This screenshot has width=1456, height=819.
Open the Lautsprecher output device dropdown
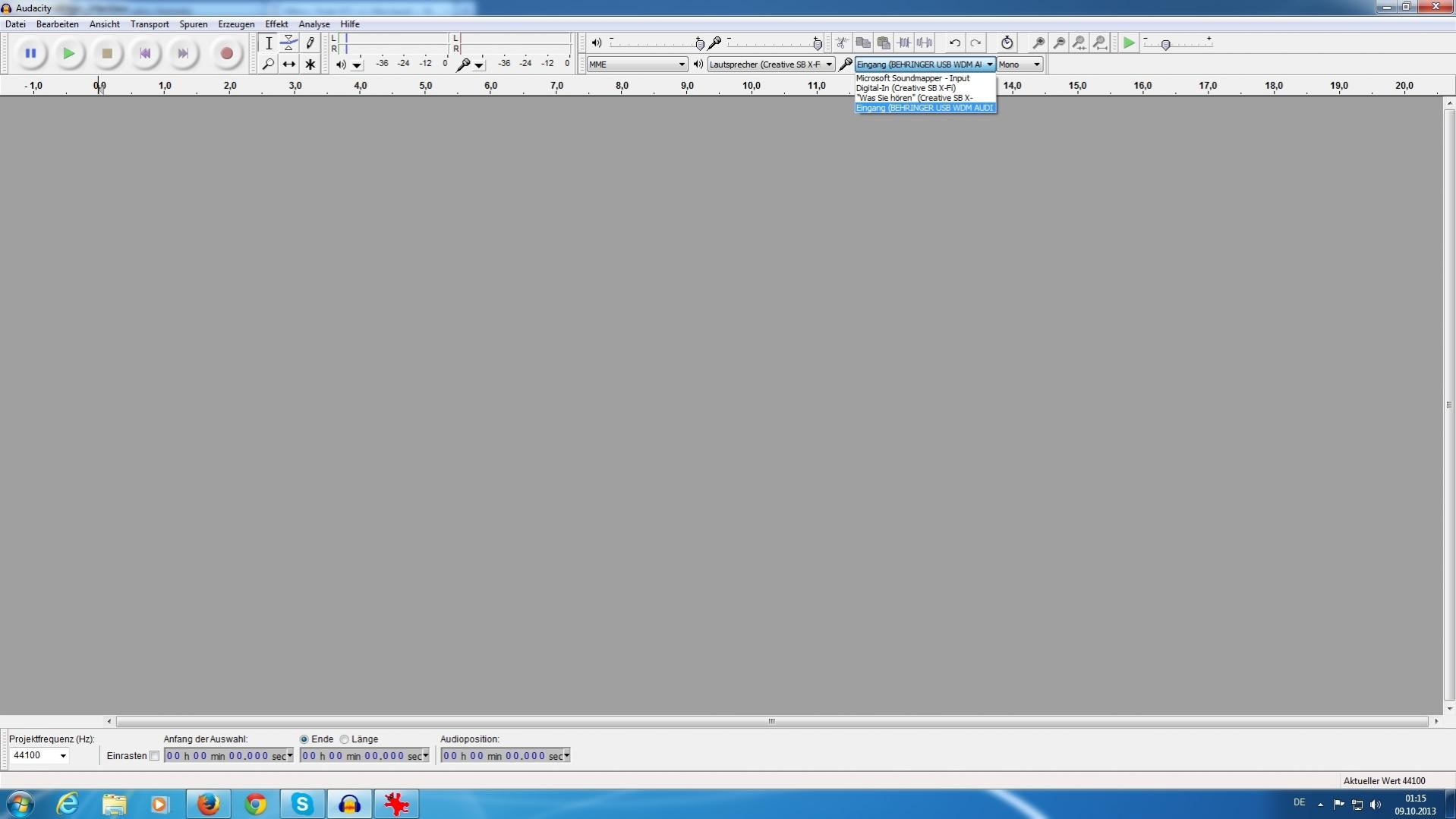(771, 65)
